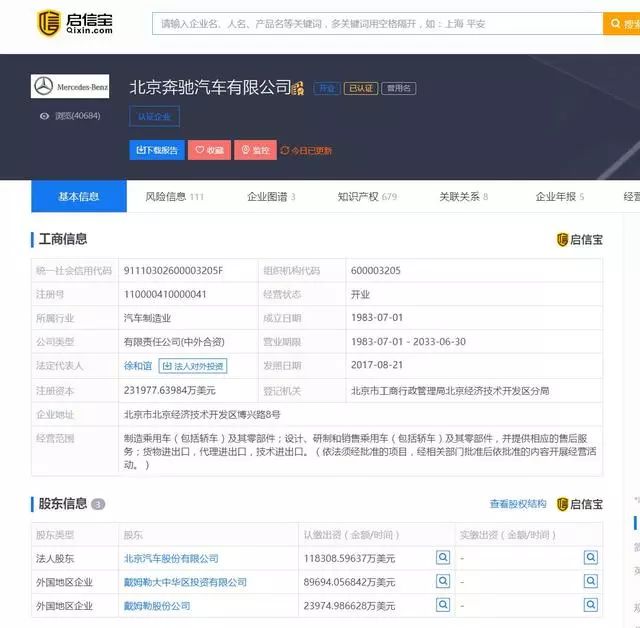Click the company title 北京奔驰汽车有限公司
Viewport: 640px width, 628px height.
point(210,87)
